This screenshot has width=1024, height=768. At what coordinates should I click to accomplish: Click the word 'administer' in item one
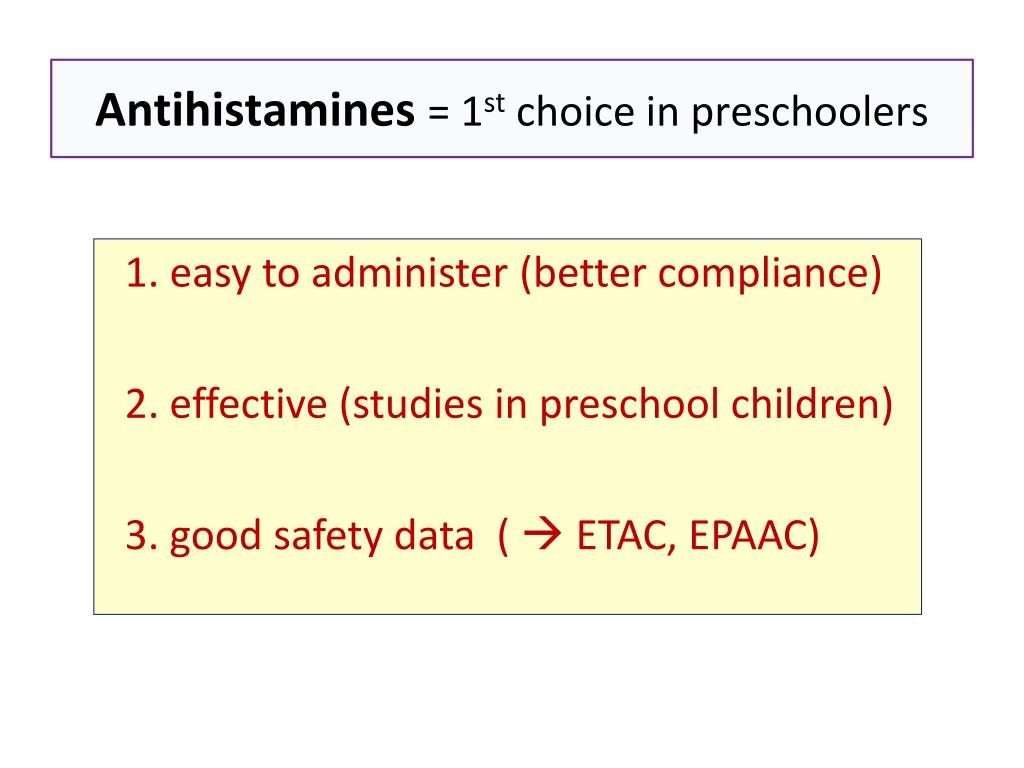tap(409, 273)
